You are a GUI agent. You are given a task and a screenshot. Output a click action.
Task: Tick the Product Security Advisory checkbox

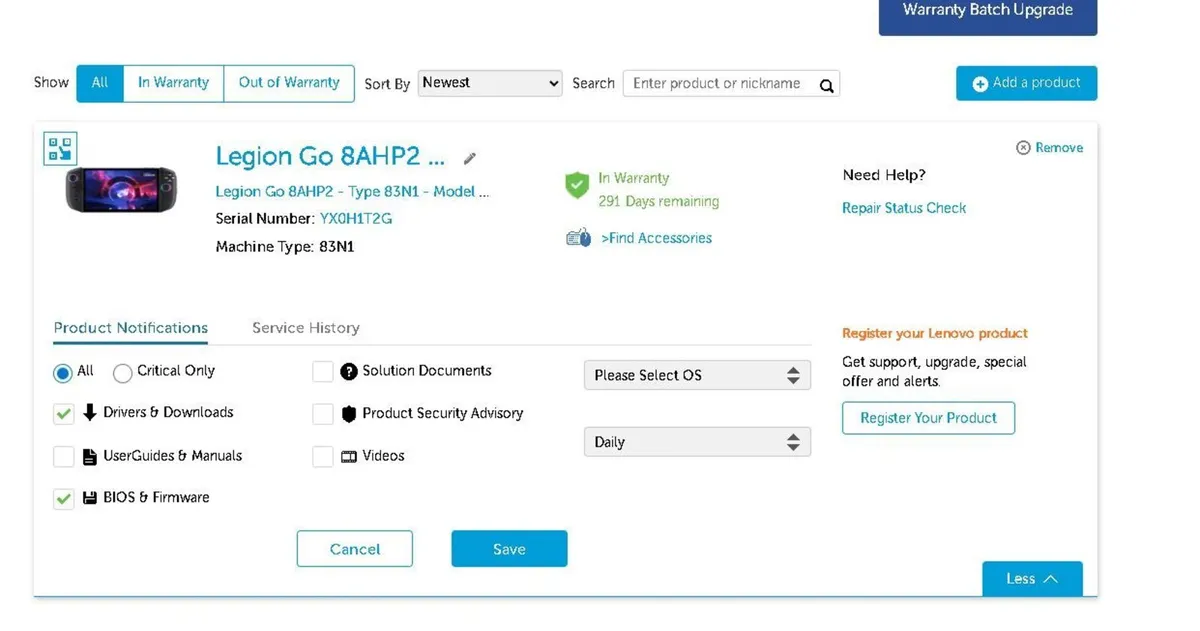323,414
